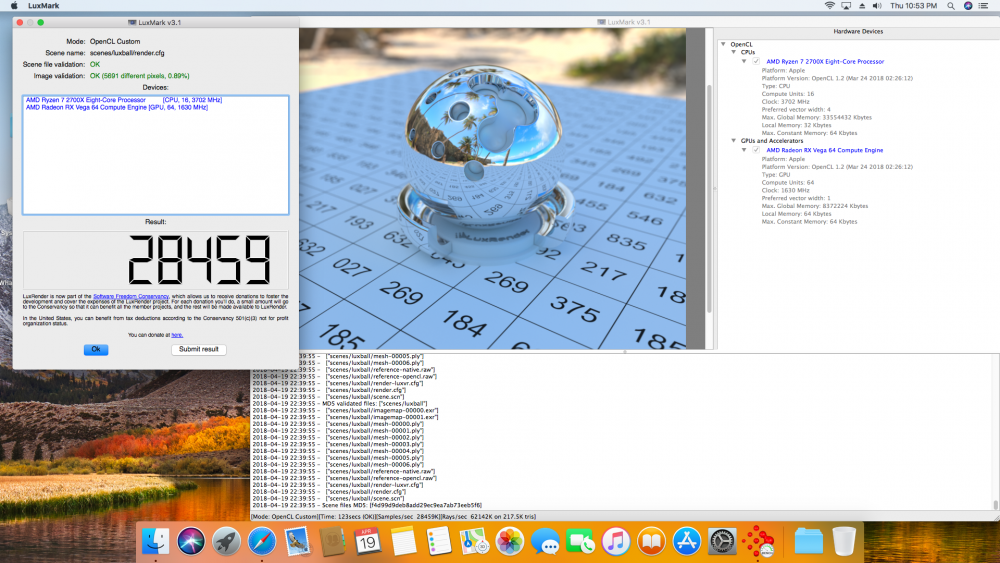
Task: Click AMD Ryzen 7 2700X tree label
Action: [825, 61]
